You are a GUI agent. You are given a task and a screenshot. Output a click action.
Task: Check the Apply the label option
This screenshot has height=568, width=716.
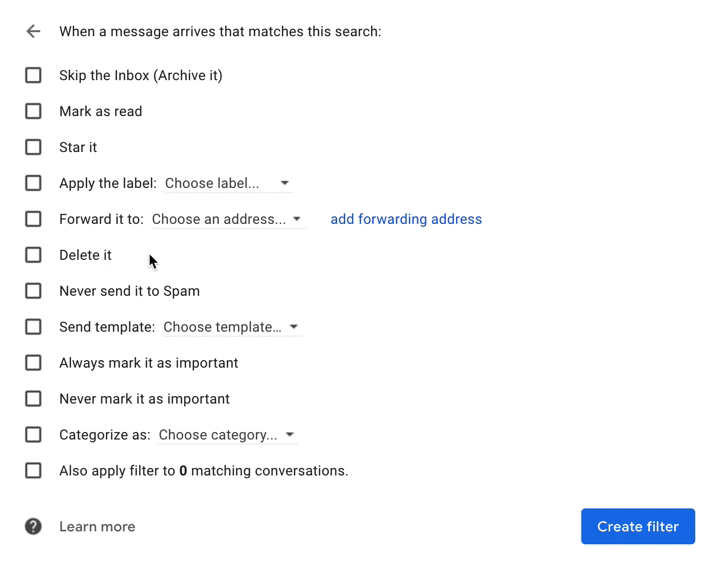(x=33, y=183)
